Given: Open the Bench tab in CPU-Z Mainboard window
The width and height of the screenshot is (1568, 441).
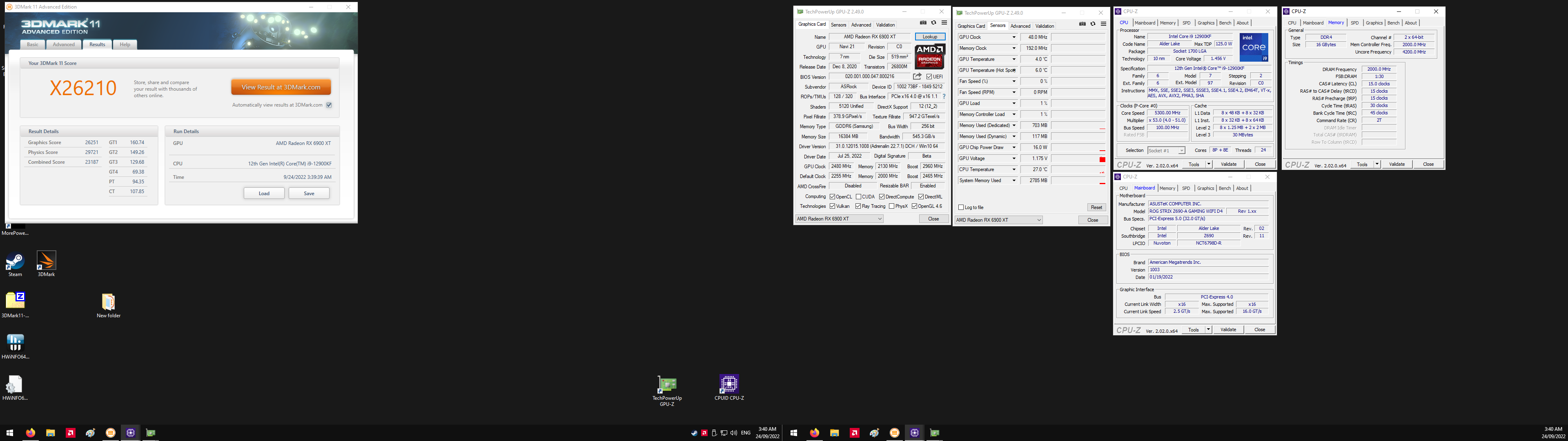Looking at the screenshot, I should [x=1225, y=188].
